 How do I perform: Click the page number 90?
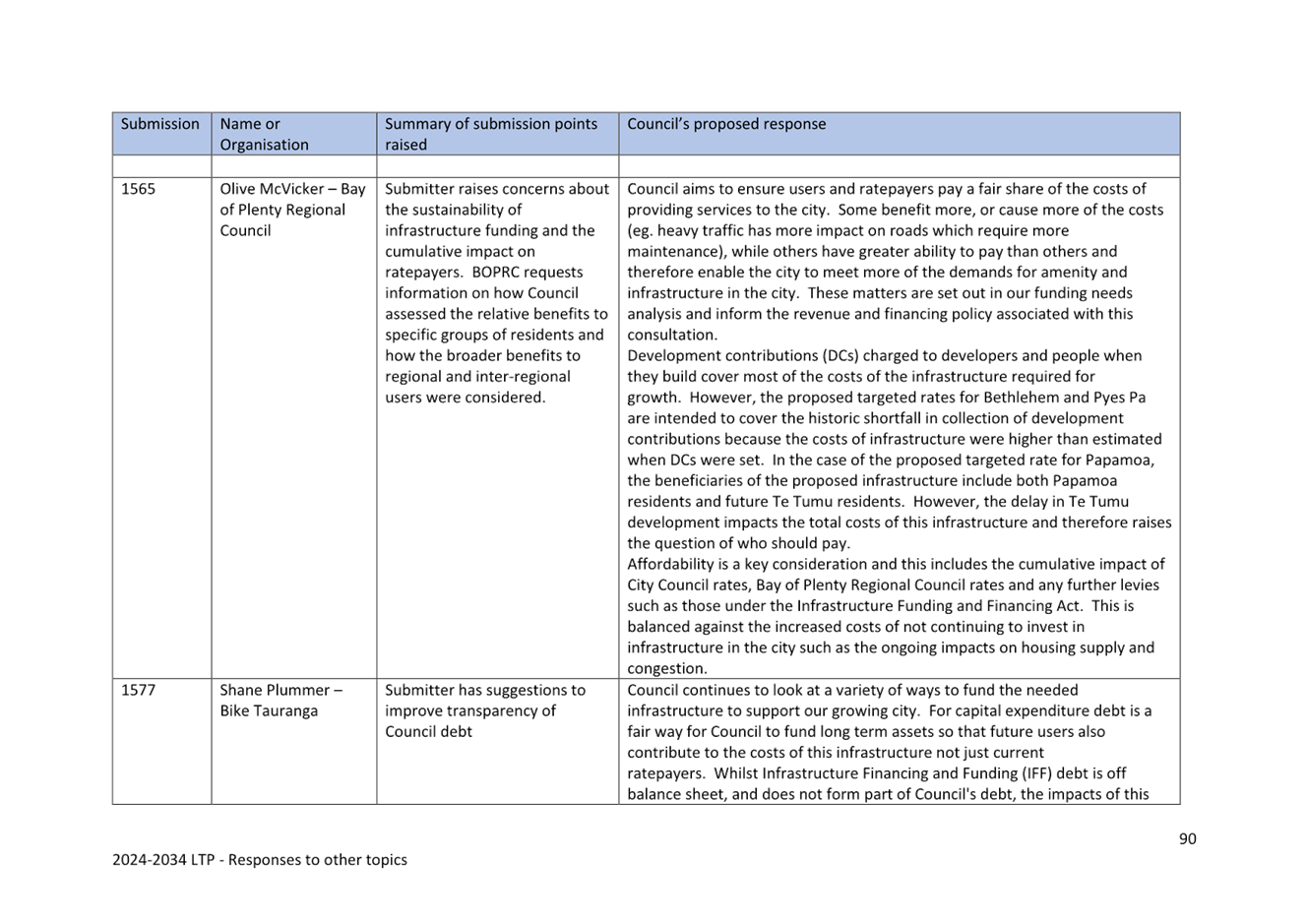(1187, 838)
